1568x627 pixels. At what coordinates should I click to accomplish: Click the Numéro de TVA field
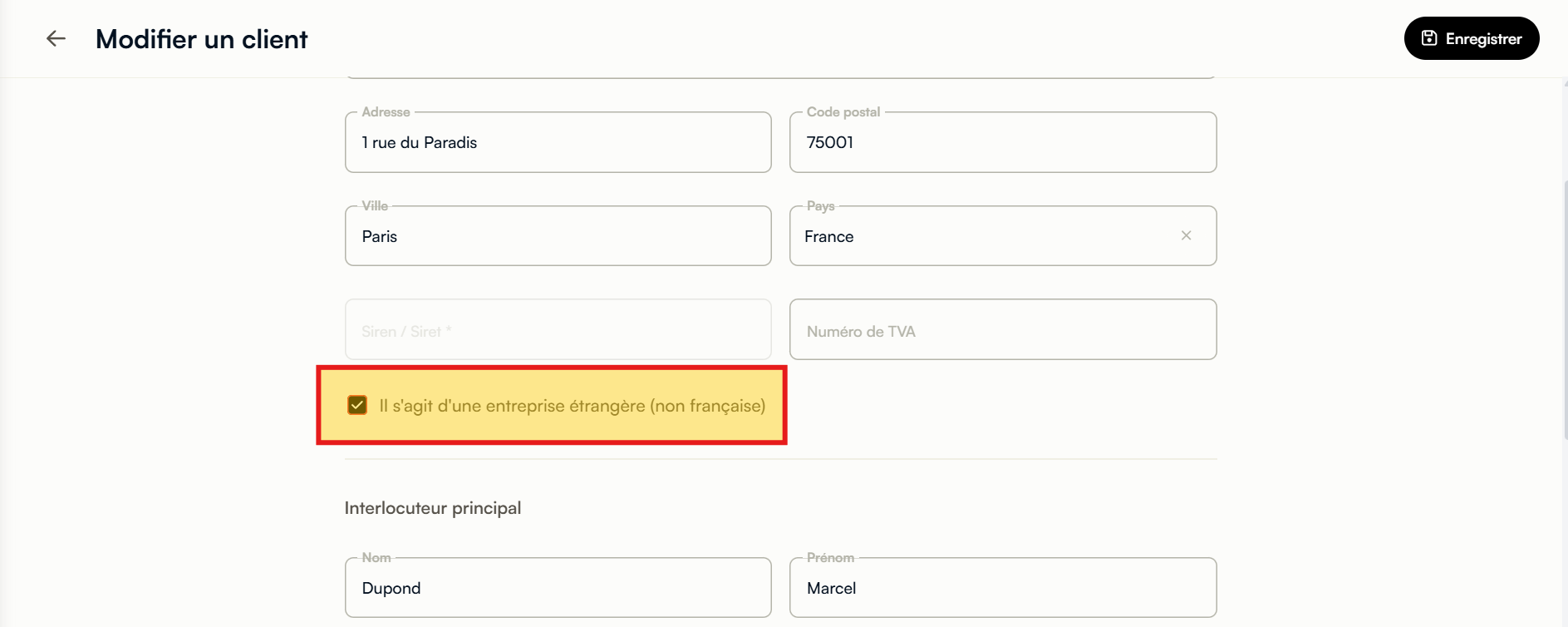[x=1003, y=329]
